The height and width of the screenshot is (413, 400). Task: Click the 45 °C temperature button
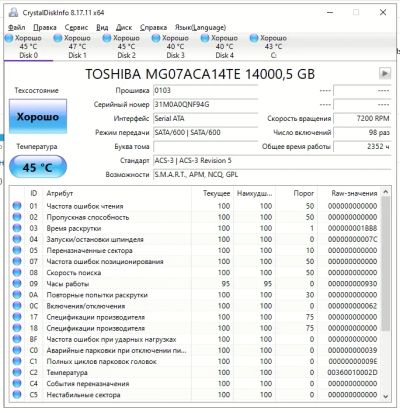38,167
